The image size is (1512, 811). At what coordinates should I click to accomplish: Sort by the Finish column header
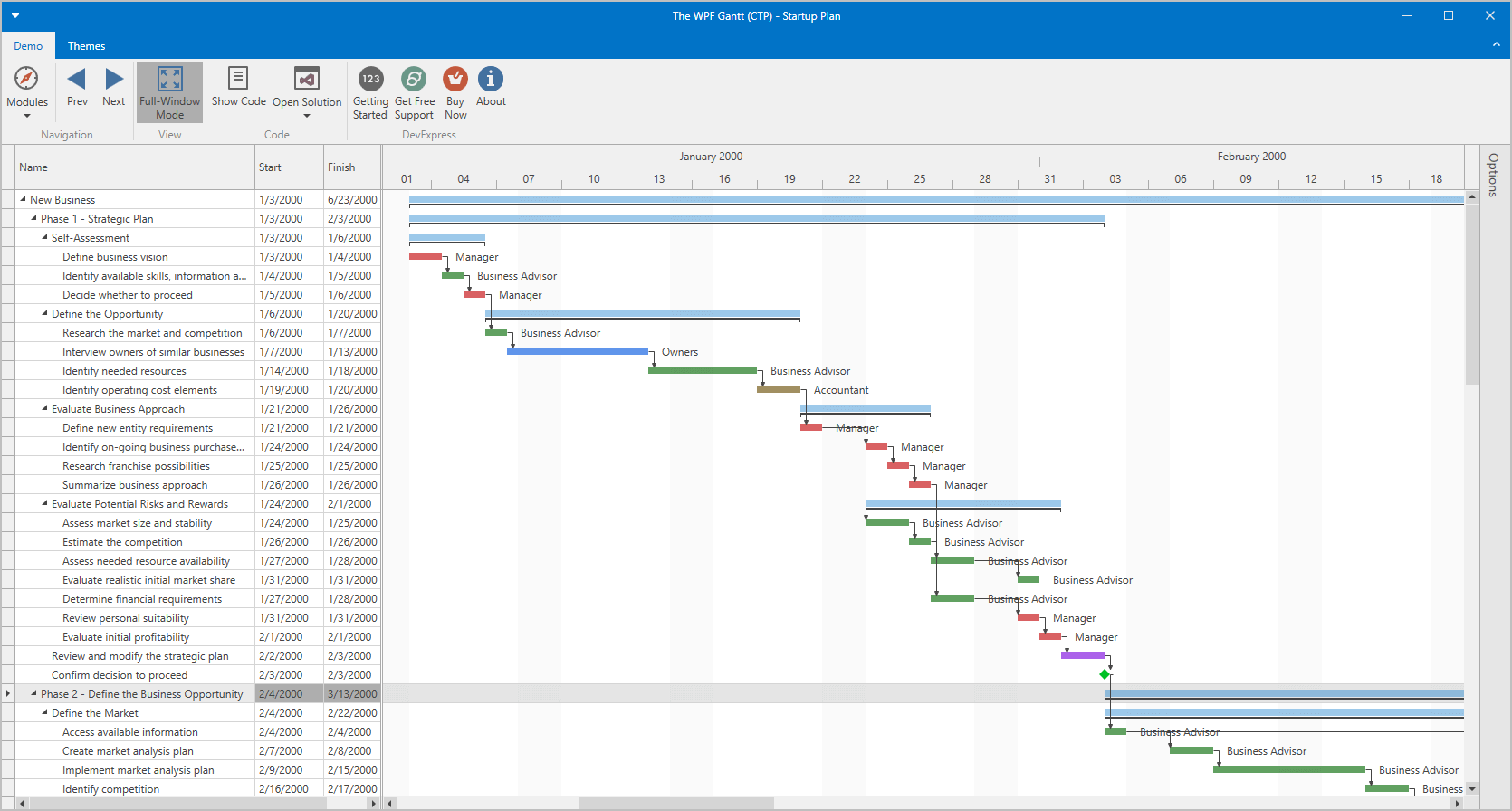point(352,167)
